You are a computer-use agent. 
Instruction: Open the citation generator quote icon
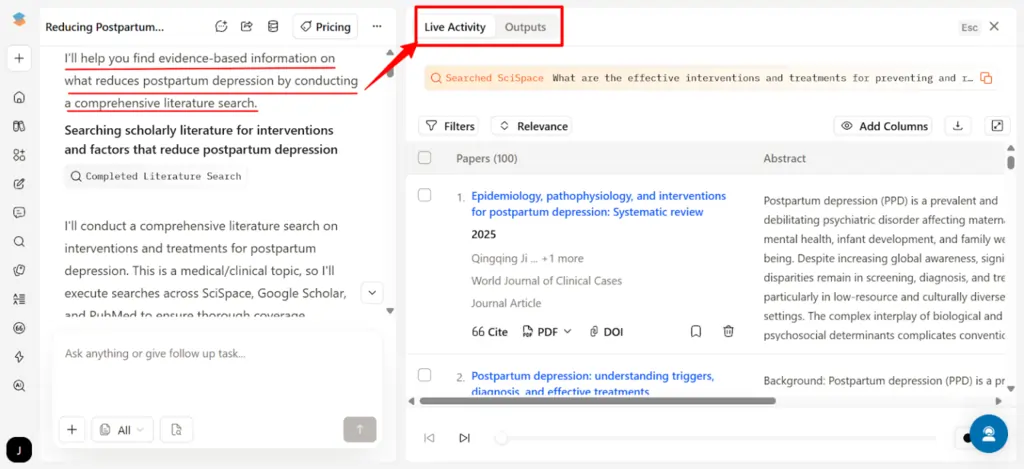tap(19, 328)
